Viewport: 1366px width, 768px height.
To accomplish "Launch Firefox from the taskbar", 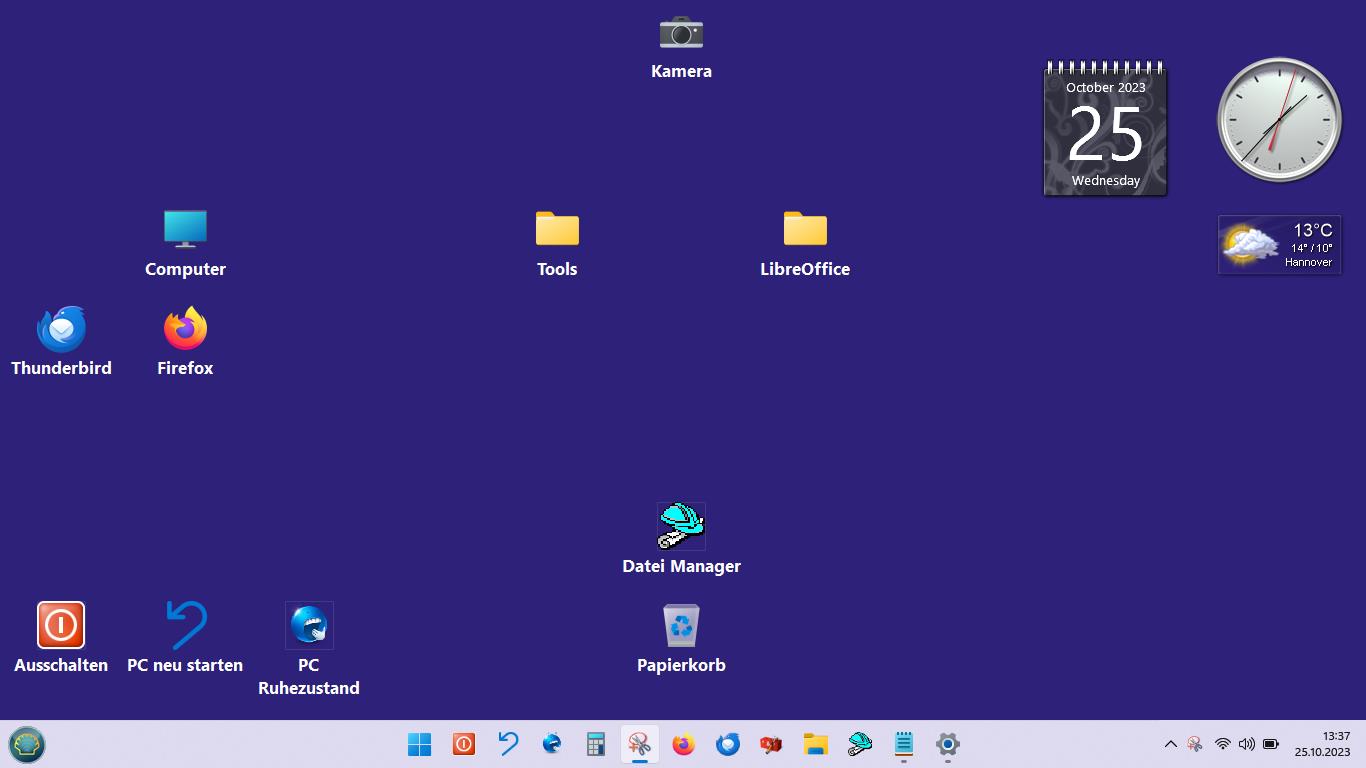I will tap(684, 744).
